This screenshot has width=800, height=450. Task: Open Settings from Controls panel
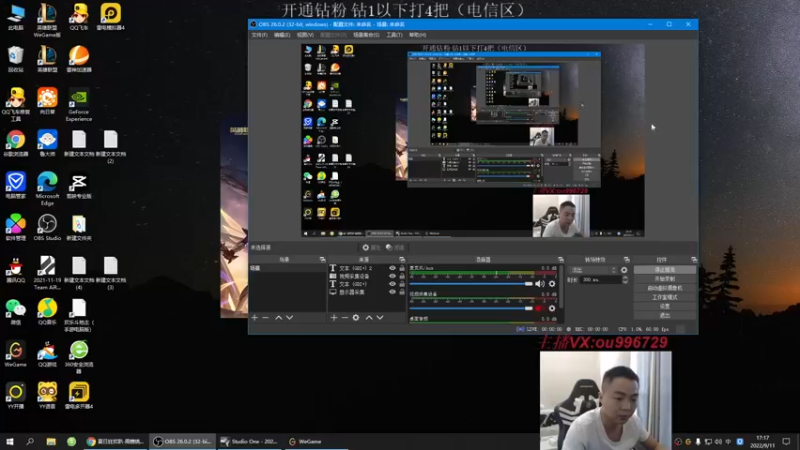(x=664, y=306)
